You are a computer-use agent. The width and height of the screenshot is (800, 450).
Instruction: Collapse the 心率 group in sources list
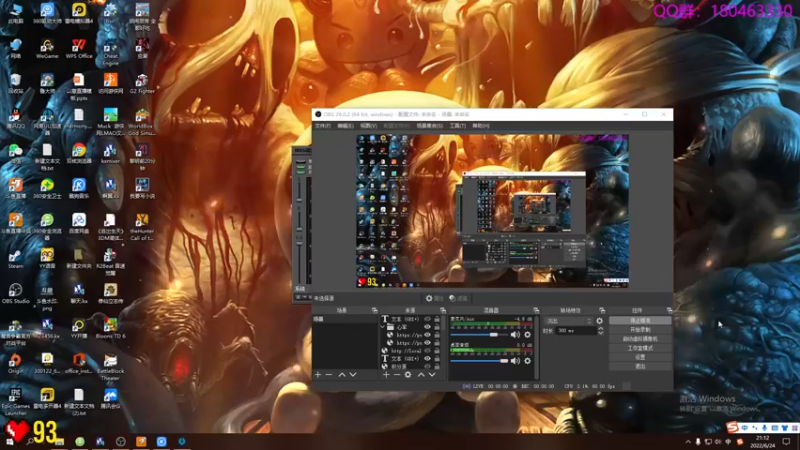[383, 327]
